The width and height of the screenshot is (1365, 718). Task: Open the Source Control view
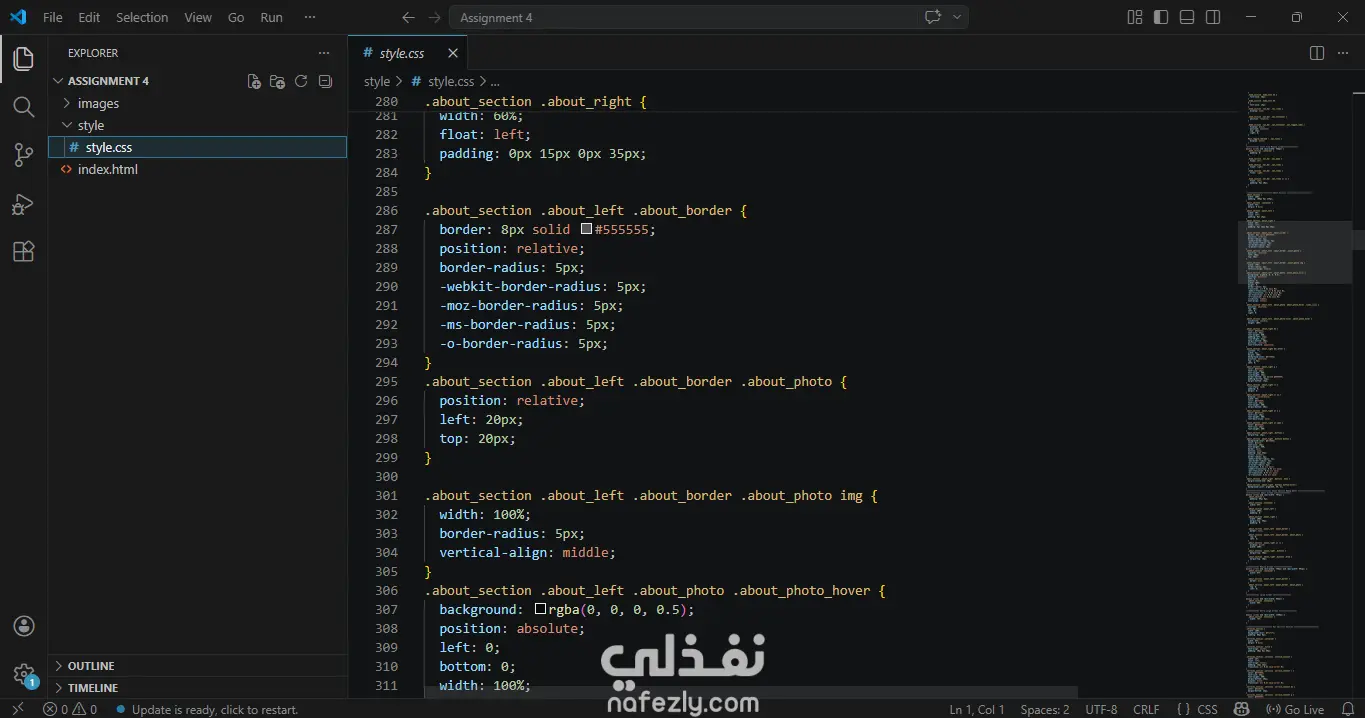(23, 155)
